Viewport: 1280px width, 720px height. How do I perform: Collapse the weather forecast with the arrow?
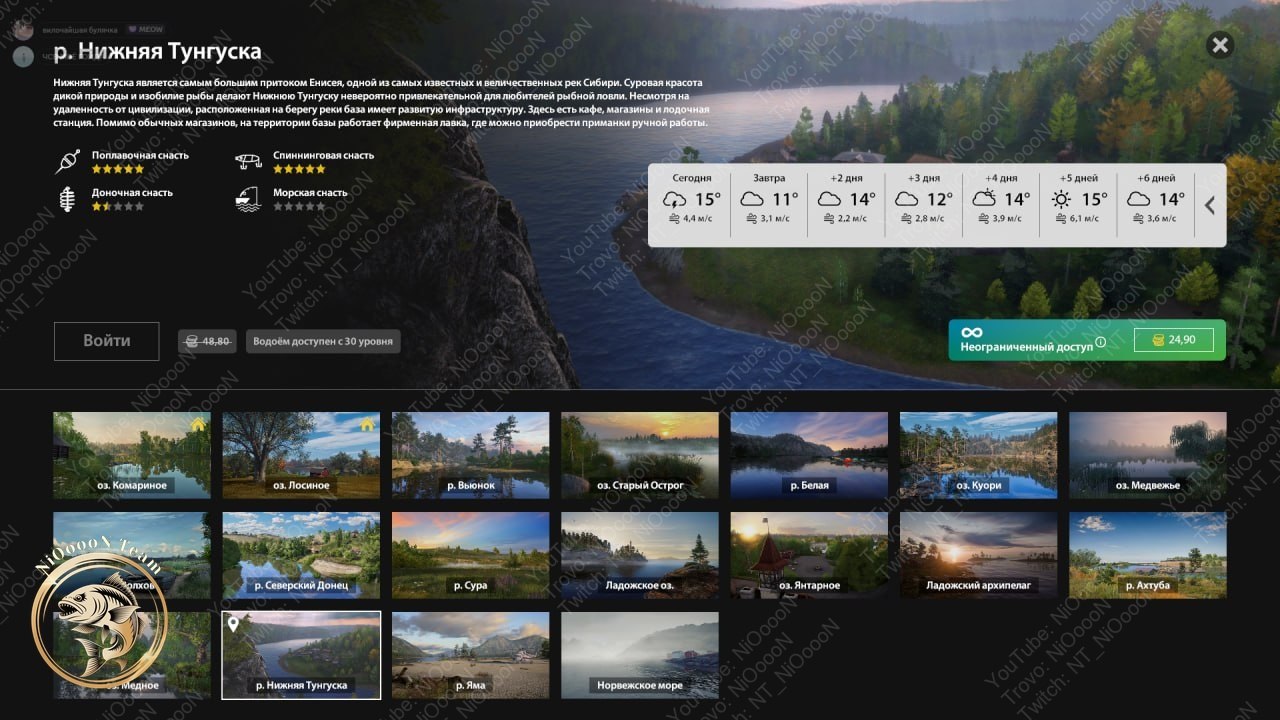pyautogui.click(x=1209, y=205)
